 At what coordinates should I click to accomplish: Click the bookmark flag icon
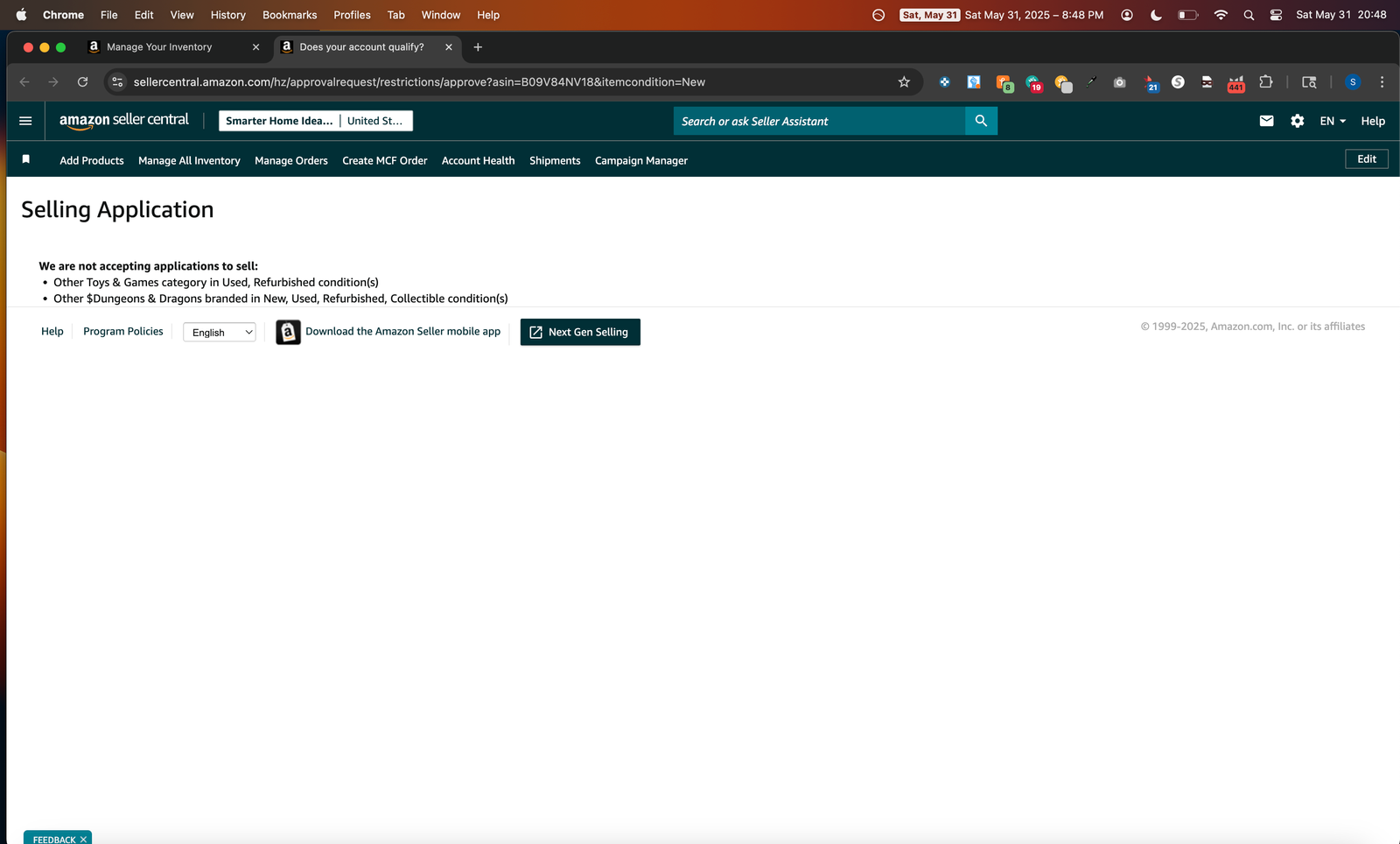[26, 159]
